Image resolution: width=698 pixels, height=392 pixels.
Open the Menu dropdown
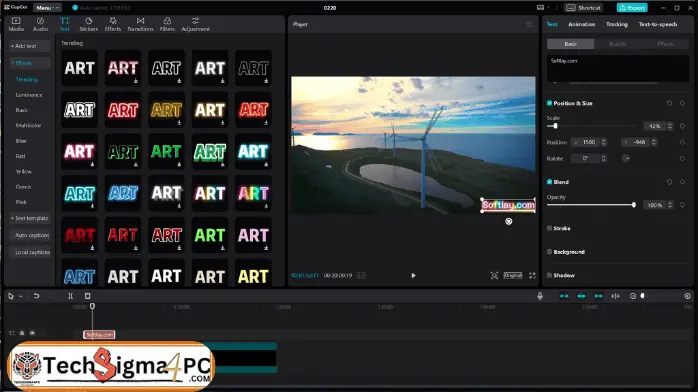click(47, 8)
